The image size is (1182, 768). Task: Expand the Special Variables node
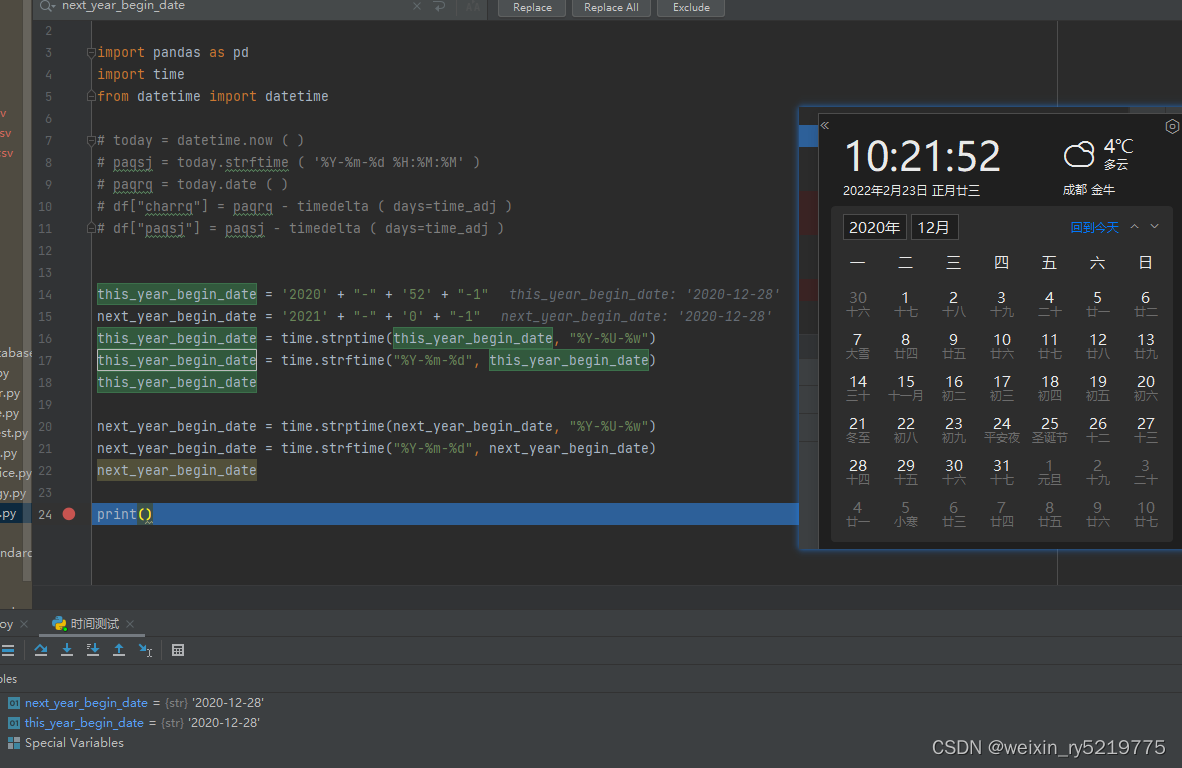click(74, 743)
